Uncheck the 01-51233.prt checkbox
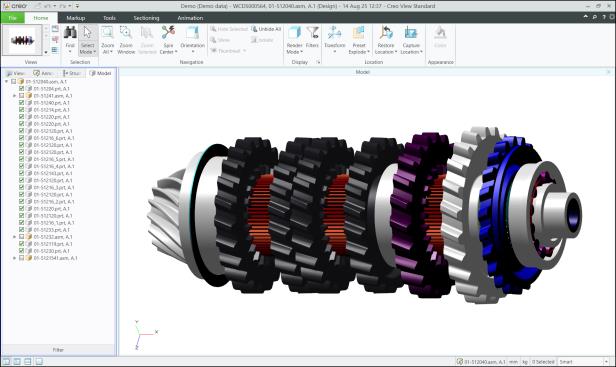 pyautogui.click(x=22, y=229)
